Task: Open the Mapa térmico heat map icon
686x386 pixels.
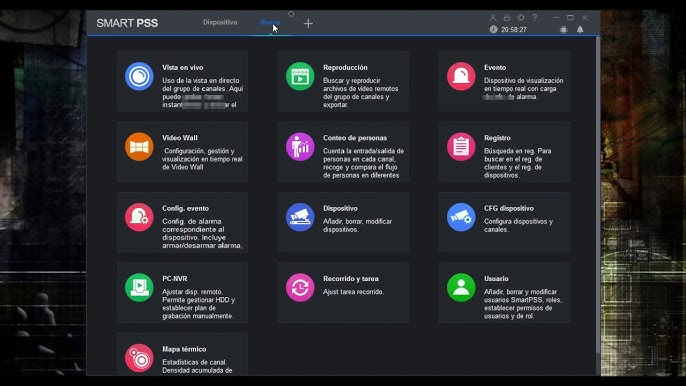Action: coord(139,358)
